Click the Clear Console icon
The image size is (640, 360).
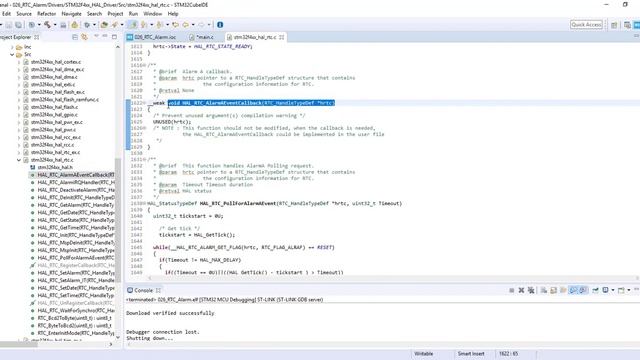point(544,290)
